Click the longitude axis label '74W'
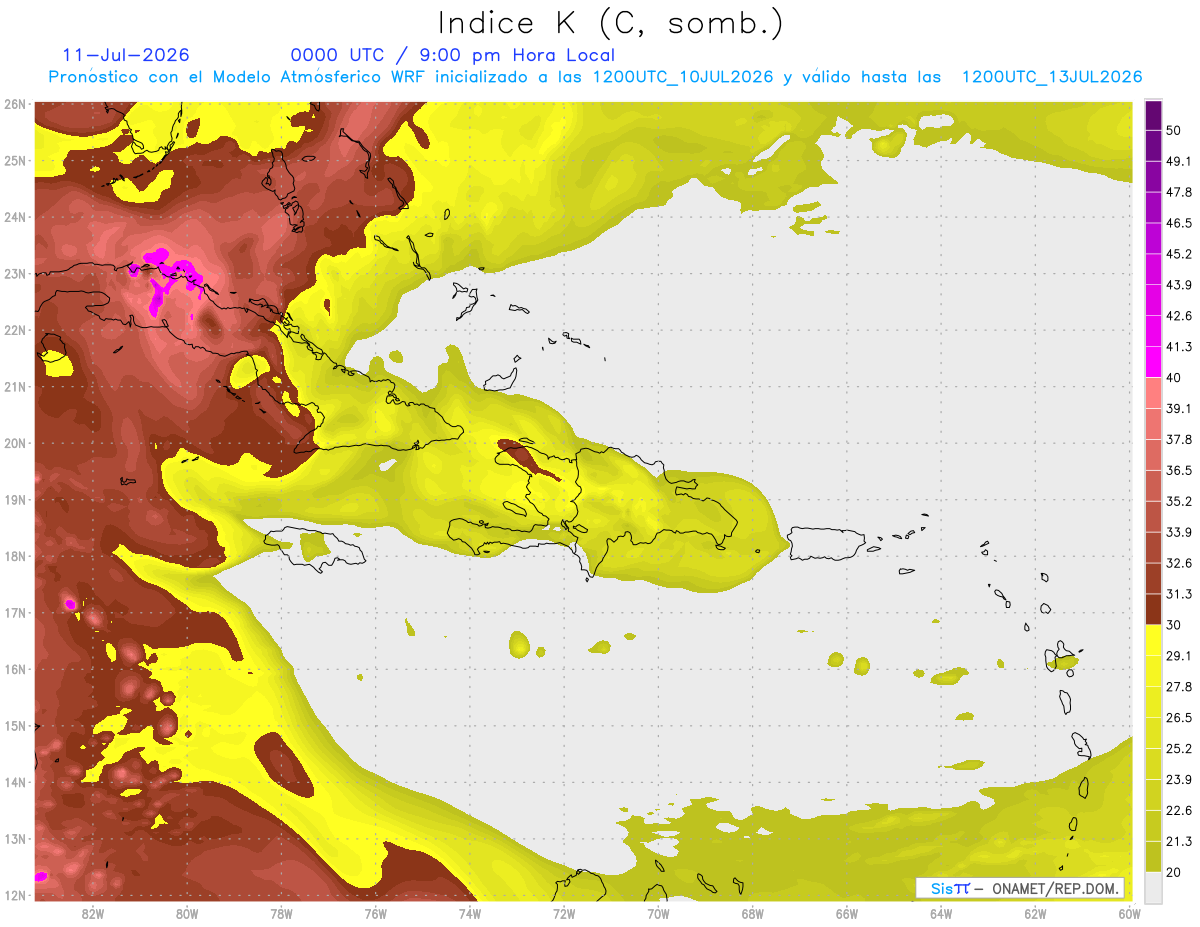The image size is (1200, 927). pyautogui.click(x=470, y=913)
